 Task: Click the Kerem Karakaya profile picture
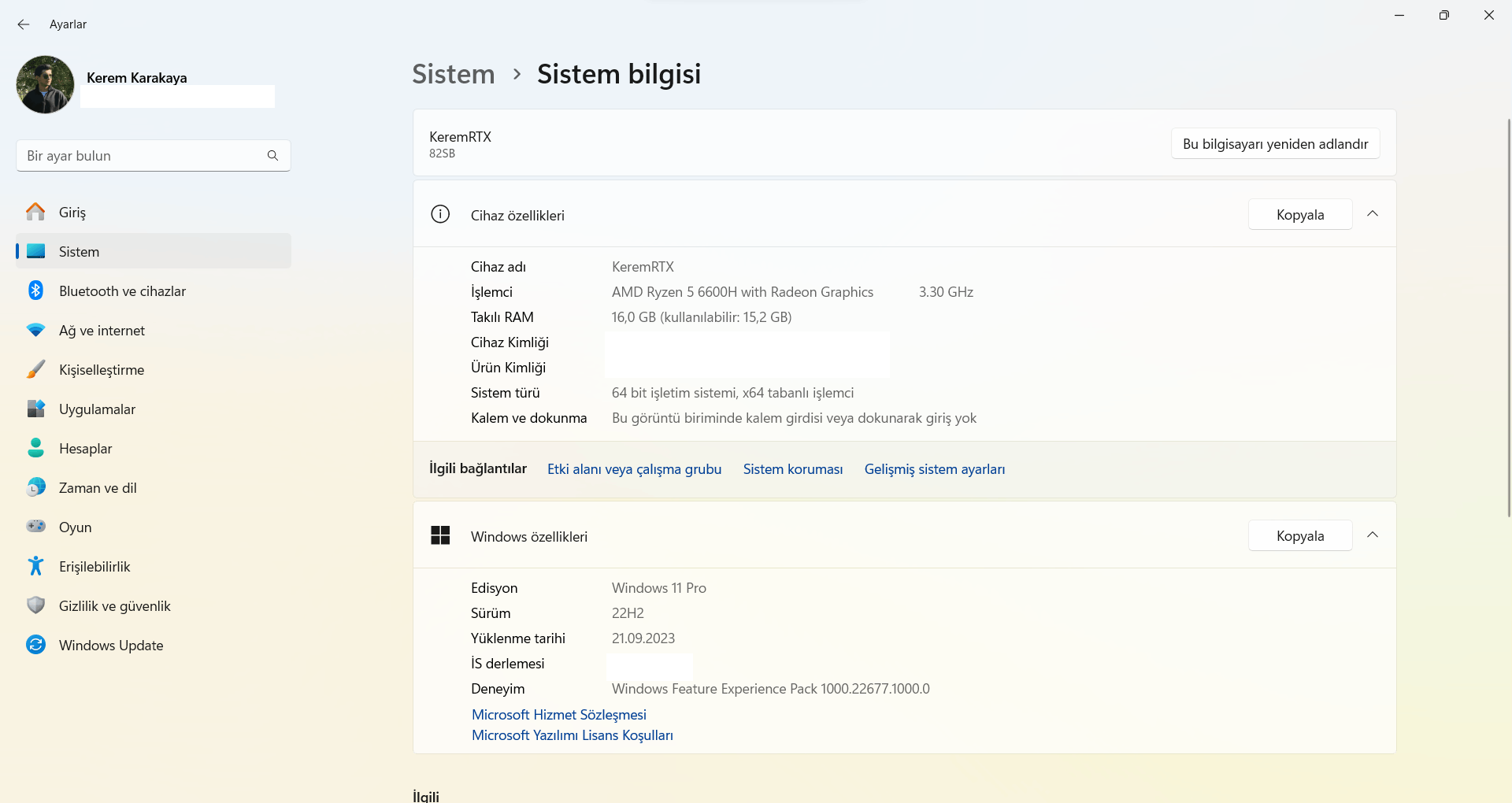[x=45, y=84]
